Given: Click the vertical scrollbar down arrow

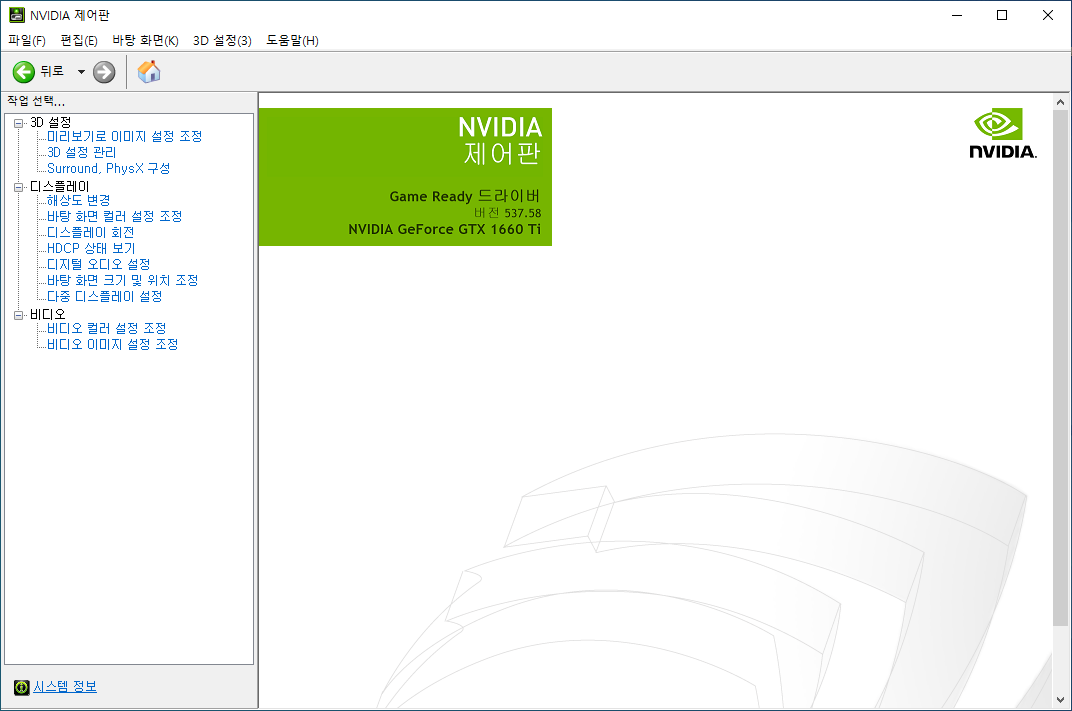Looking at the screenshot, I should tap(1060, 700).
